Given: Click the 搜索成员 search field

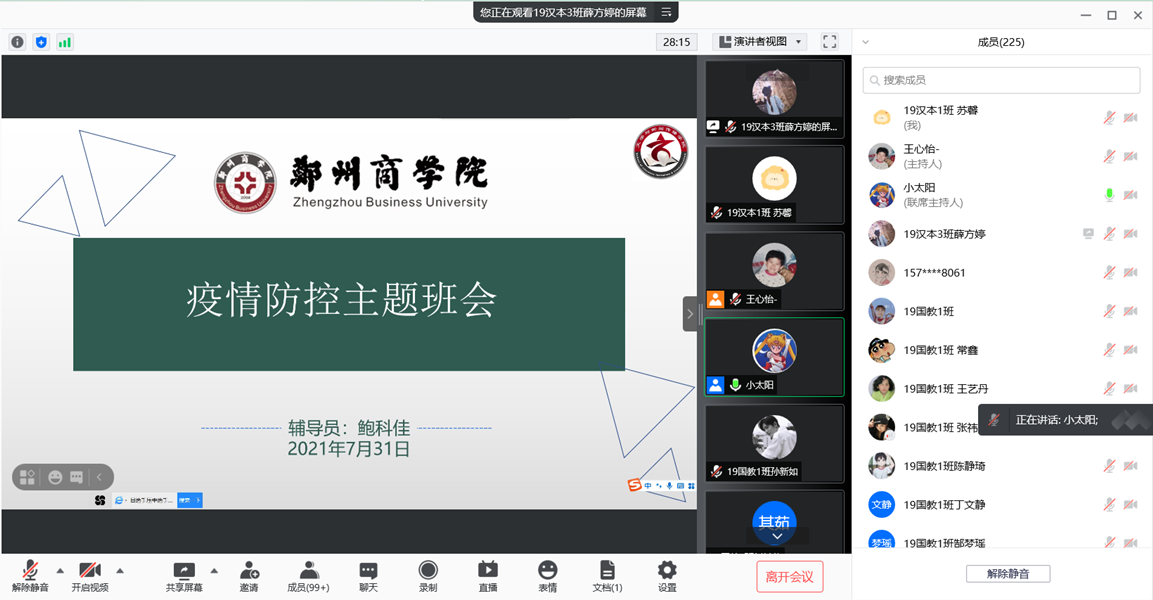Looking at the screenshot, I should click(x=1002, y=80).
